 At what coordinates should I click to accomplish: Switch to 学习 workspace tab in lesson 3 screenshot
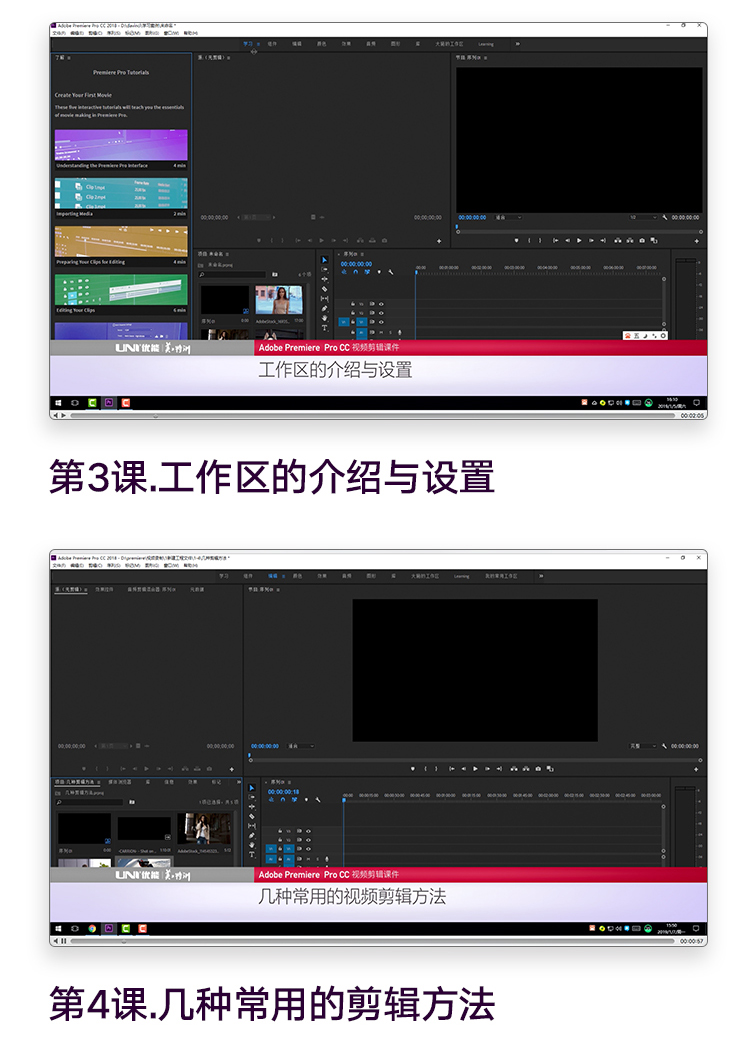click(247, 44)
